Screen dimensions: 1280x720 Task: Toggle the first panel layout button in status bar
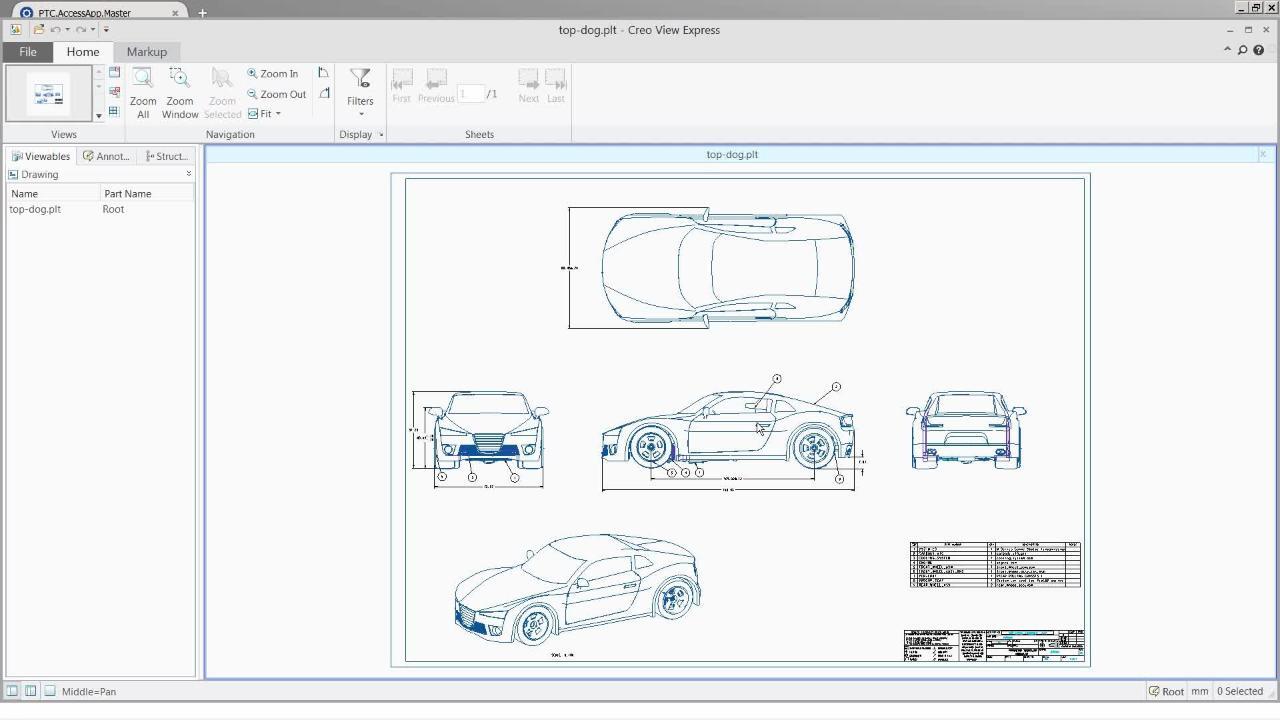tap(12, 691)
